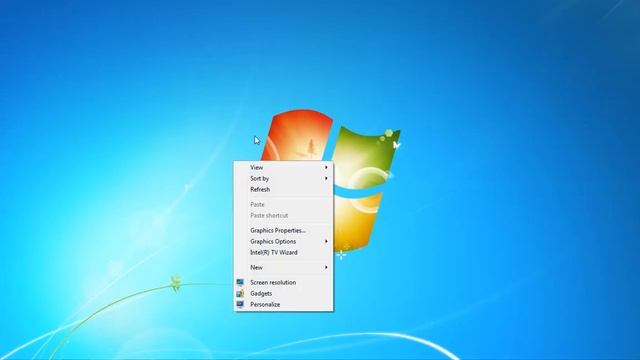The height and width of the screenshot is (360, 640).
Task: Open the New submenu
Action: click(x=284, y=267)
